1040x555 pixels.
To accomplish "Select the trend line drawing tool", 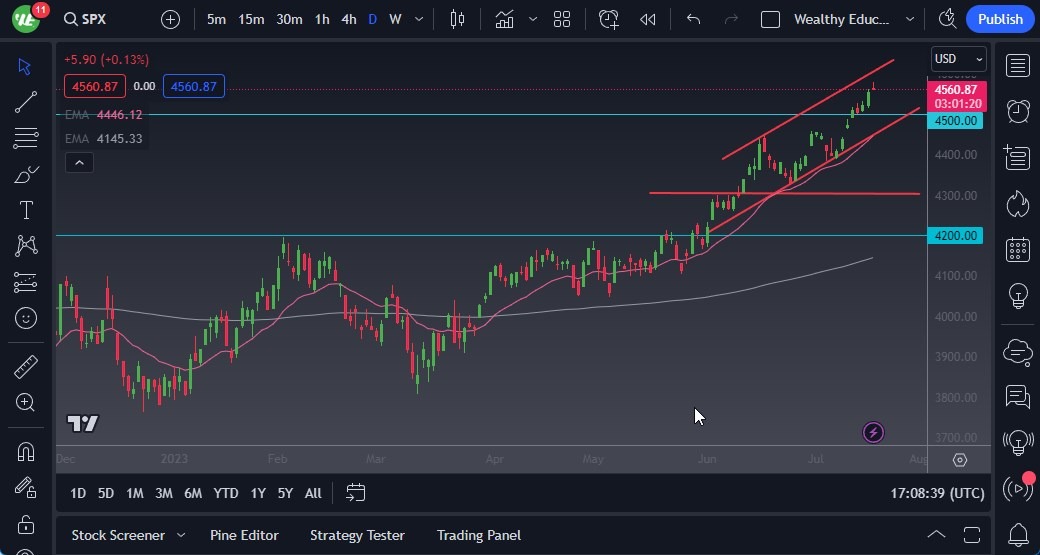I will point(26,102).
